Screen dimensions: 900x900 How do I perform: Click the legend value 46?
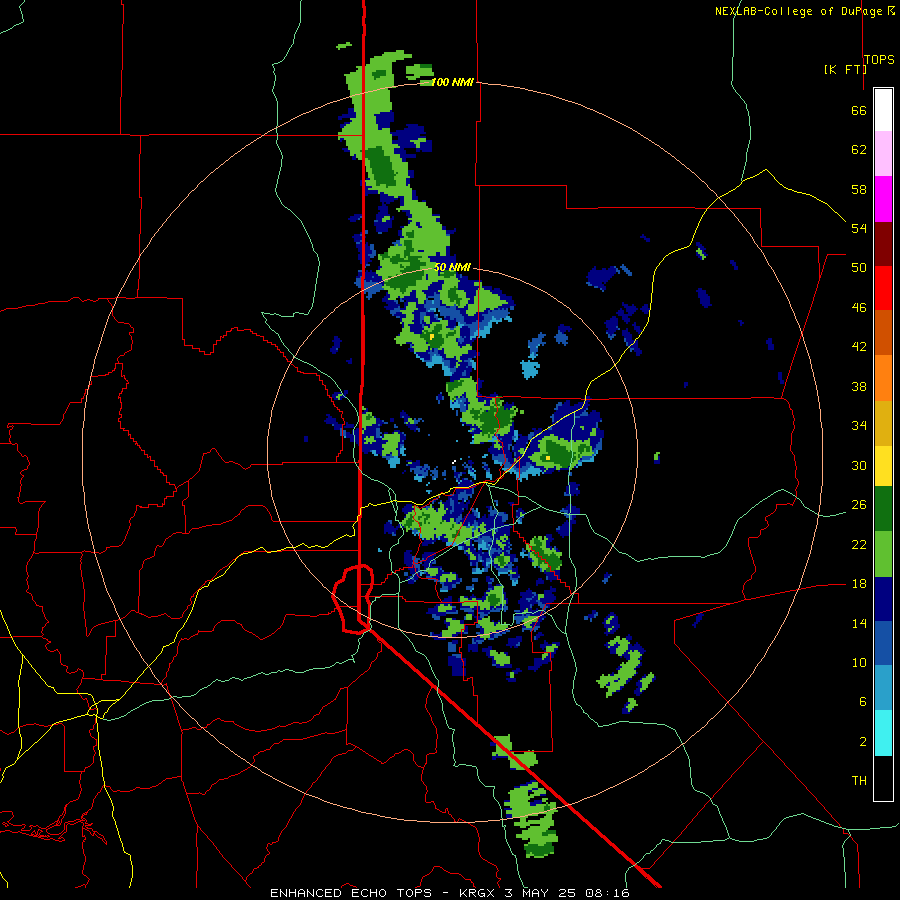pos(859,308)
